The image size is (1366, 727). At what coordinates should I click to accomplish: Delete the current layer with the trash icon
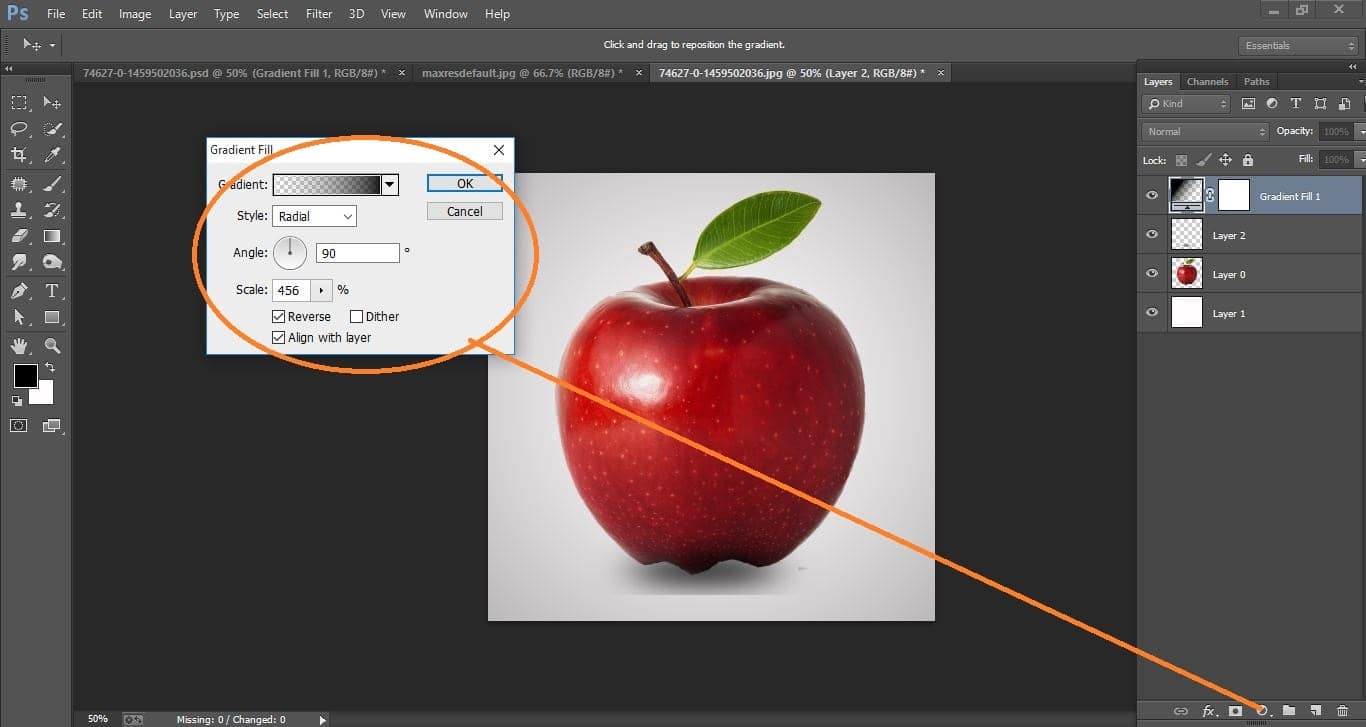tap(1342, 711)
